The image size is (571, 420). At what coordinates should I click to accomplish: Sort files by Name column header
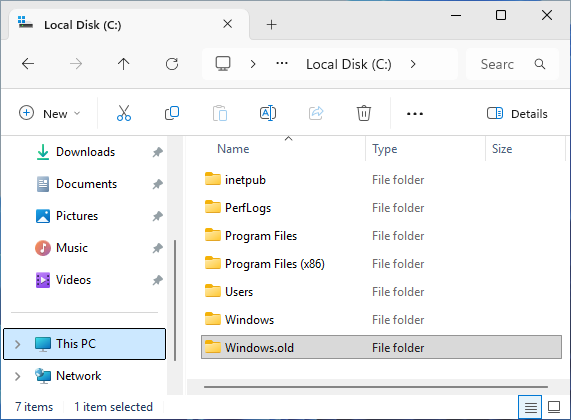[233, 149]
